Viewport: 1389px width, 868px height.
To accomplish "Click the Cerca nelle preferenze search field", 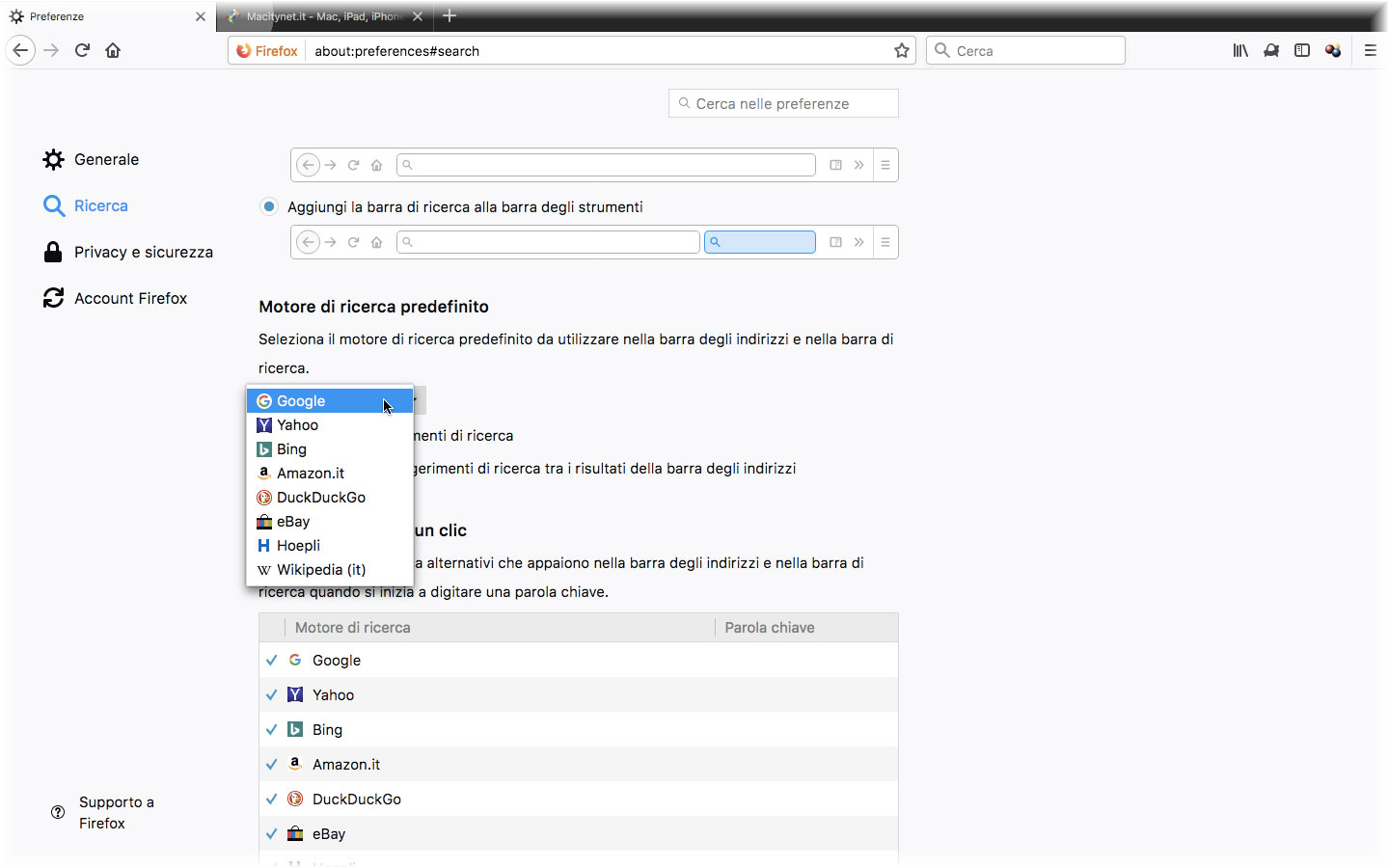I will [x=783, y=103].
